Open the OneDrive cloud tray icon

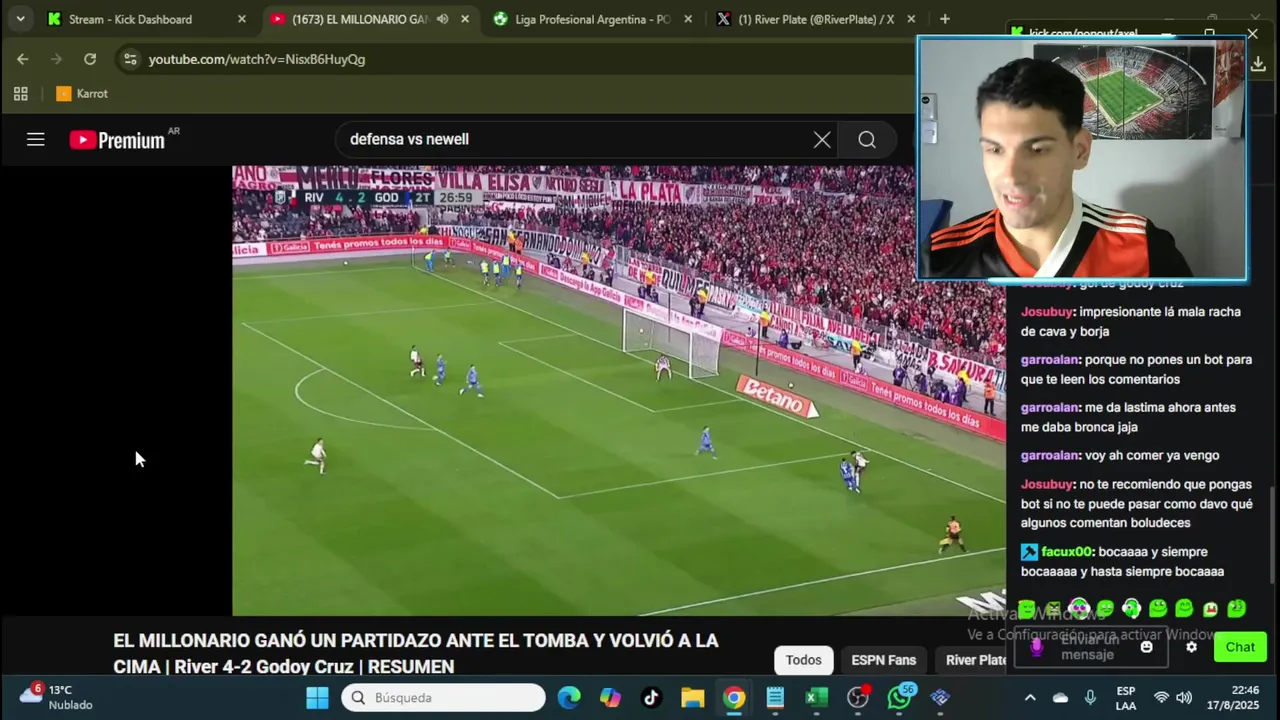pos(1060,698)
